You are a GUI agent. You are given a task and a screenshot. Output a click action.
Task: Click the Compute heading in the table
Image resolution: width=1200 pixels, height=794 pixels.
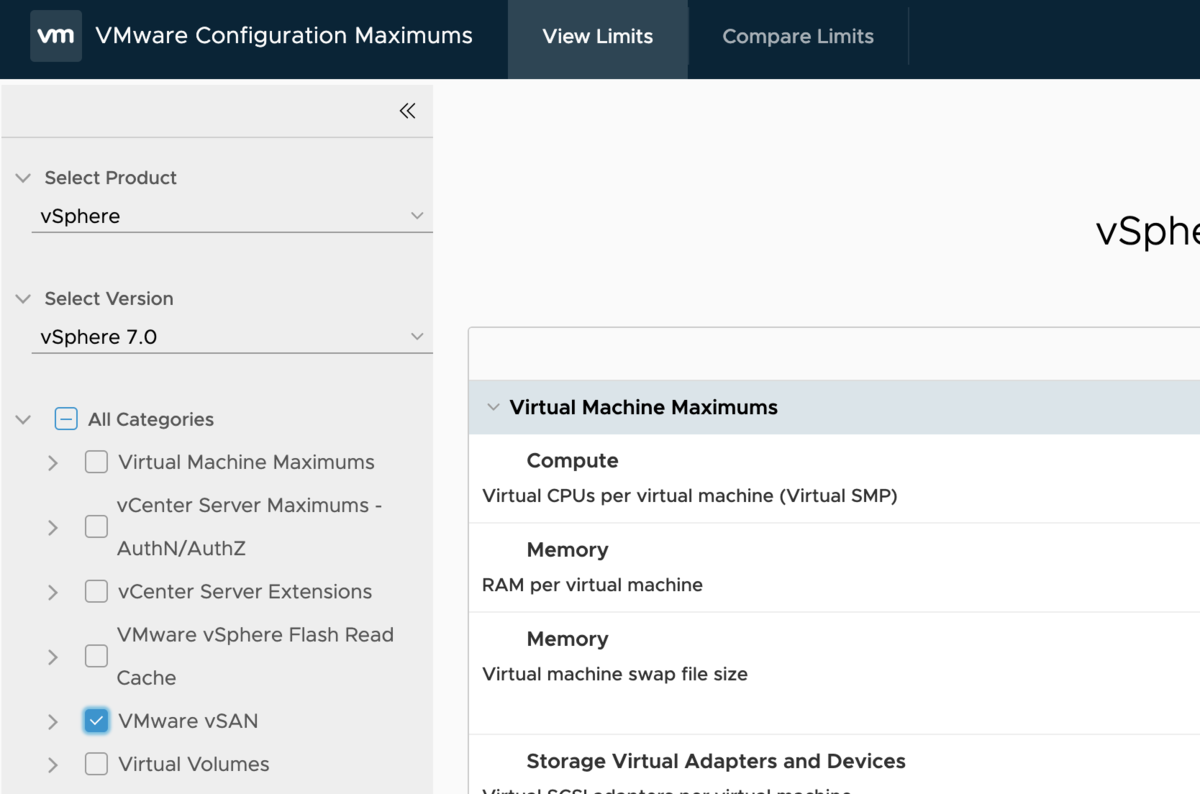(572, 461)
